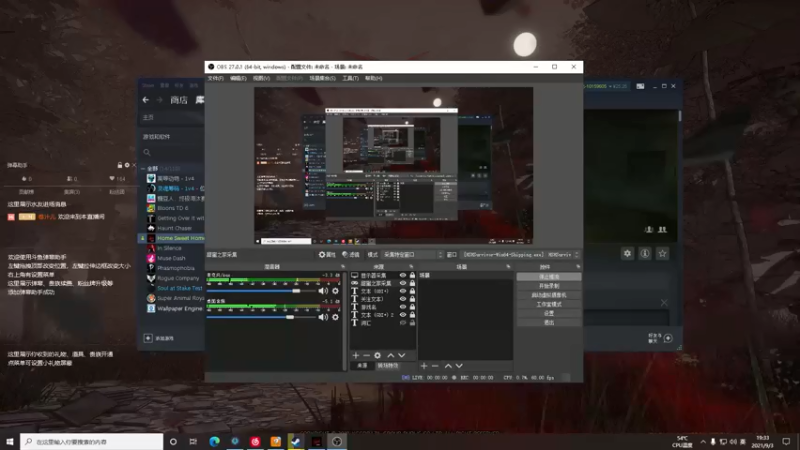
Task: Click lock icon on danmaku assistant overlay
Action: 120,165
